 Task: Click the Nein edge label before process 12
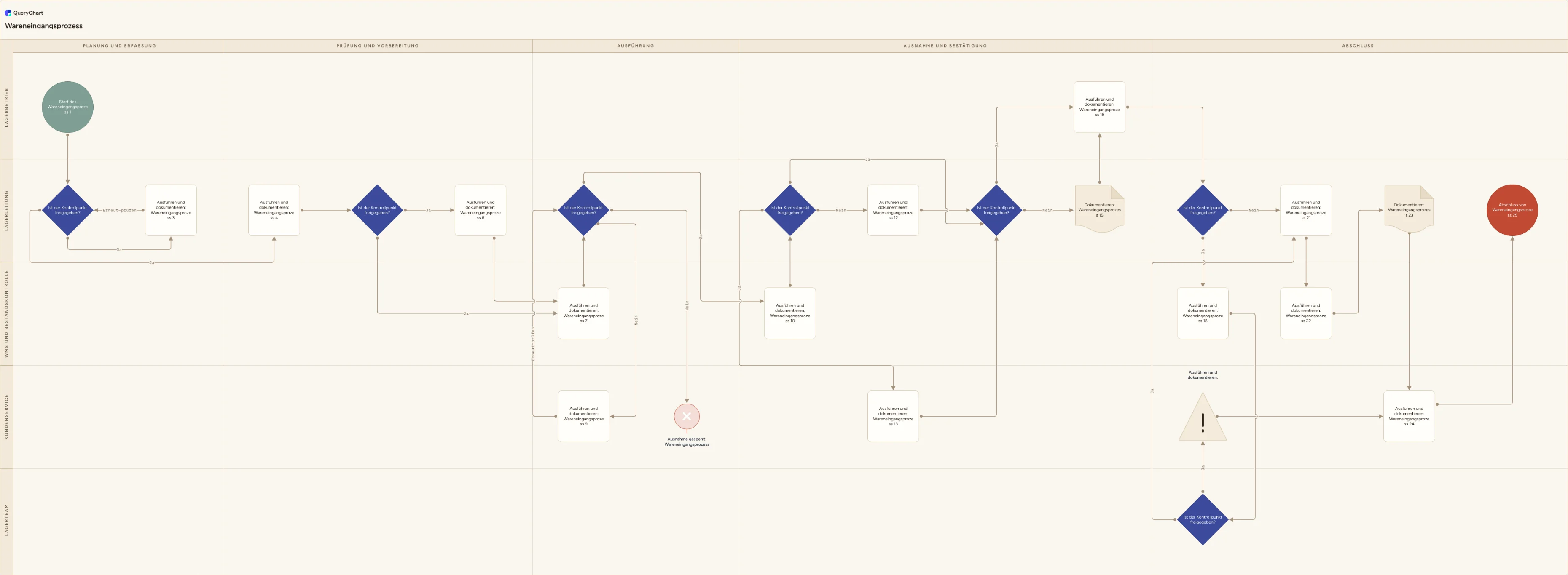click(840, 210)
